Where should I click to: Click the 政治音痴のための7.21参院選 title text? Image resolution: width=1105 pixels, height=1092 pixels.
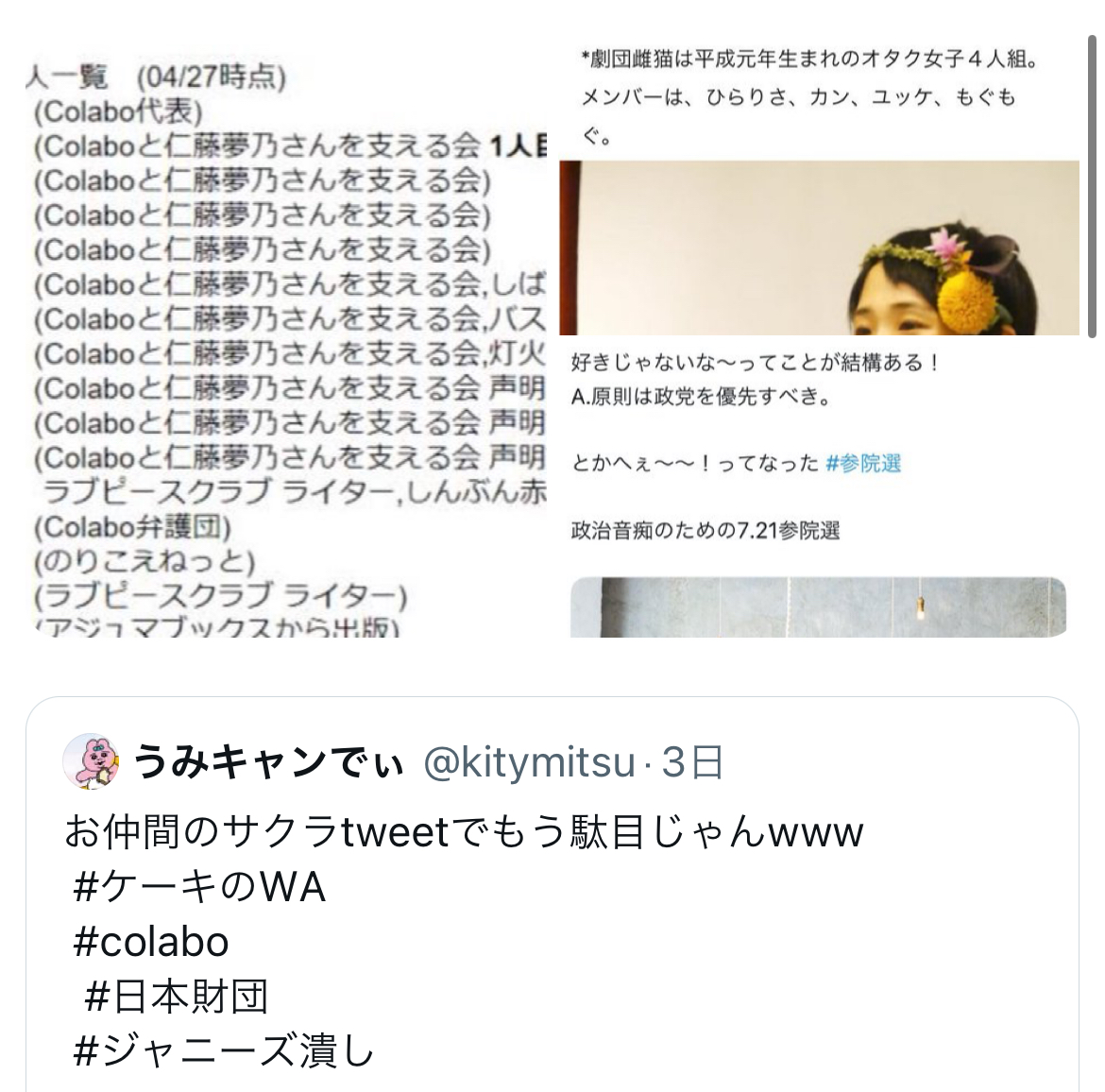(705, 530)
